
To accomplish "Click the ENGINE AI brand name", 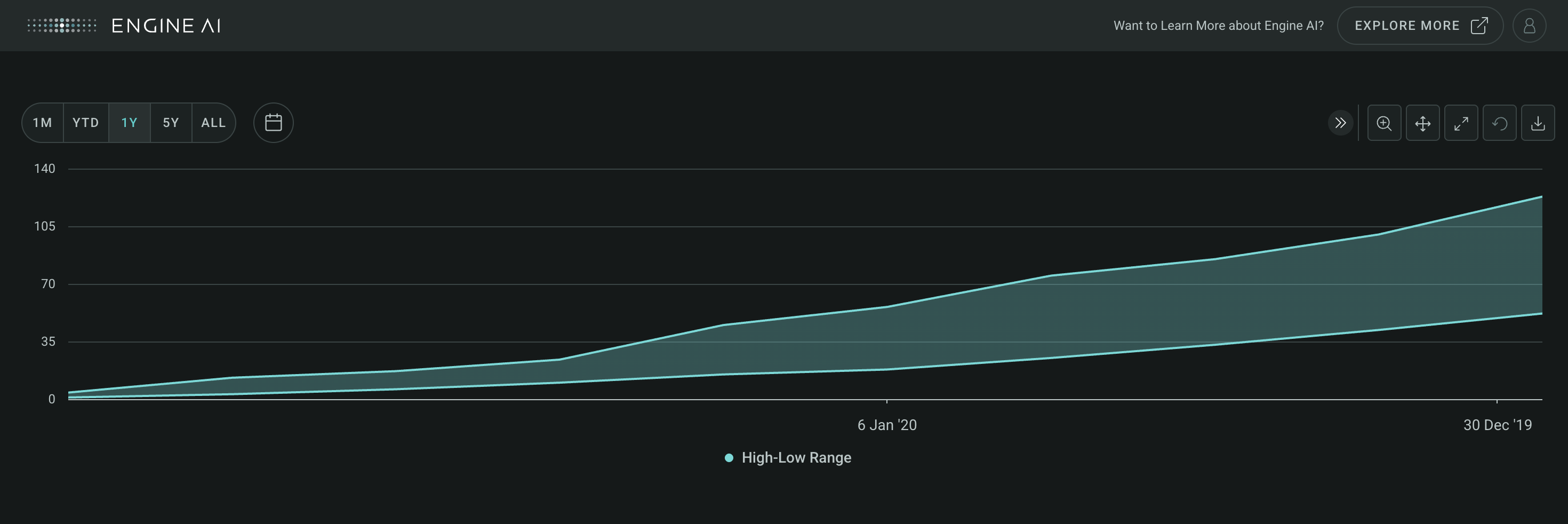I will pos(166,26).
